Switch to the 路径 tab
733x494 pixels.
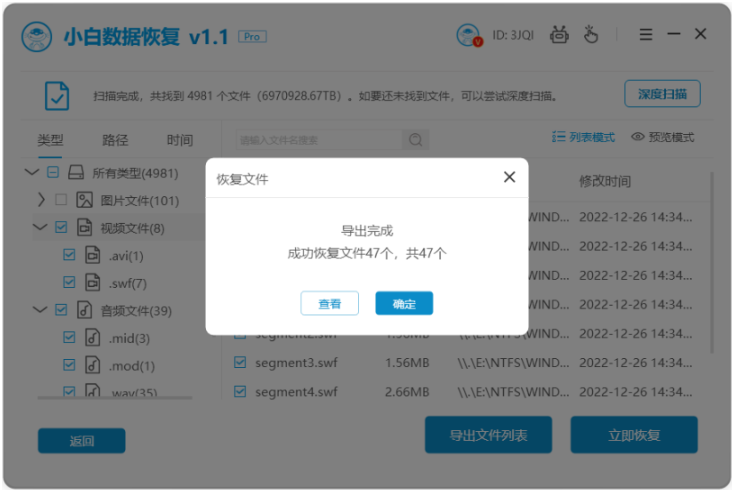click(x=115, y=140)
